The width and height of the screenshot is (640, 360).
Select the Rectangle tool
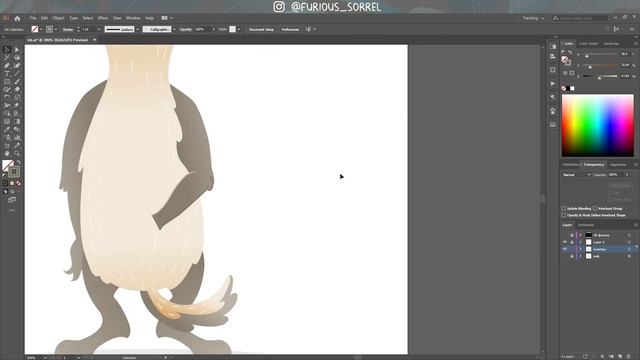(x=7, y=82)
